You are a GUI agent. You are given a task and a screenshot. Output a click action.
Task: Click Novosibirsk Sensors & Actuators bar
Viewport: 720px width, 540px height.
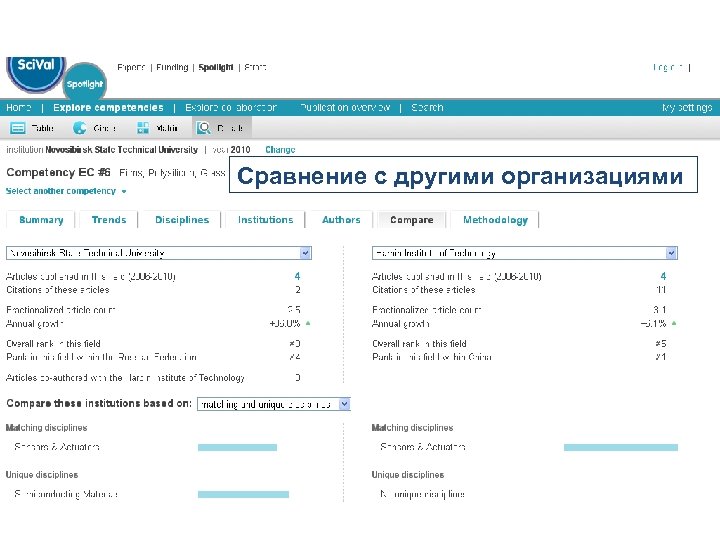point(237,447)
